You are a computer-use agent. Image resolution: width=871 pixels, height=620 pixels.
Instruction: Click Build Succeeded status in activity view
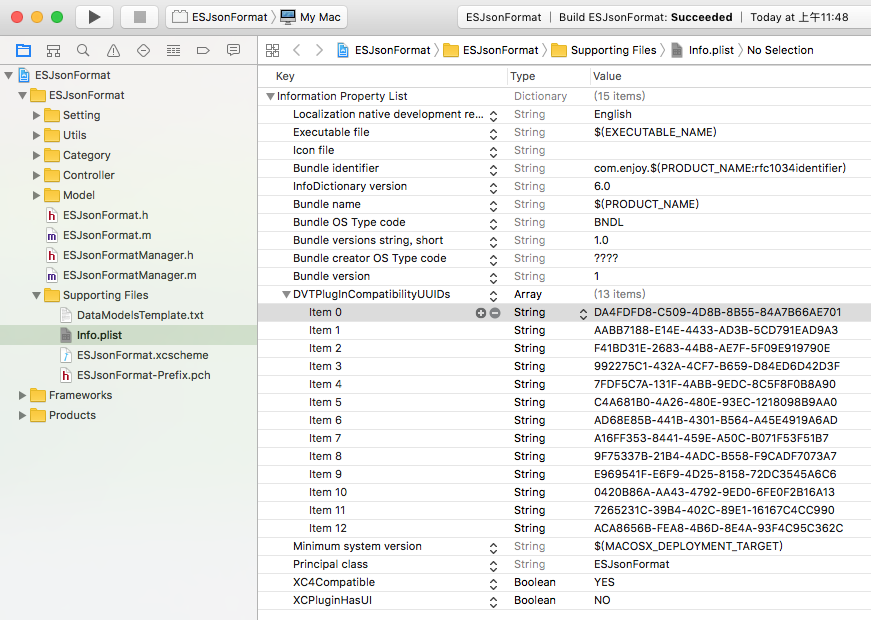(x=645, y=17)
